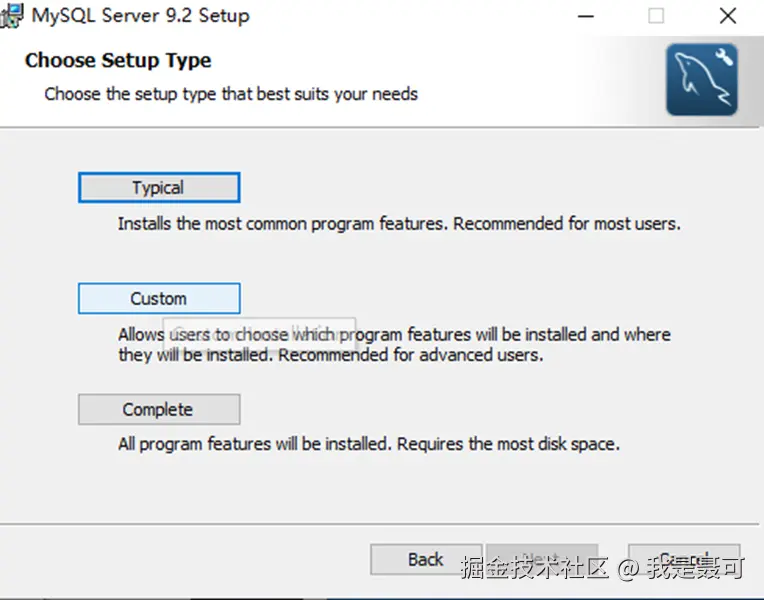Close the MySQL Server Setup window
This screenshot has width=764, height=600.
(x=728, y=16)
